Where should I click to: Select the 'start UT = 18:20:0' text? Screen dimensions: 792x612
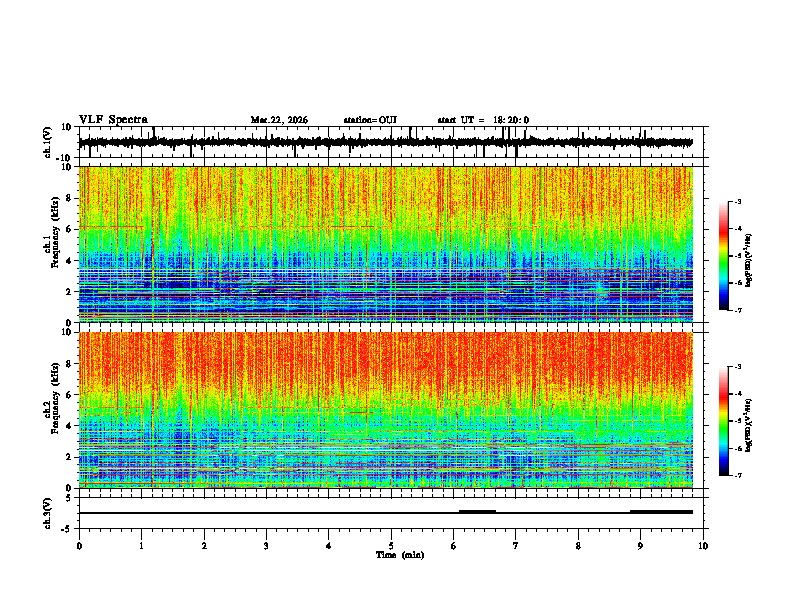[483, 120]
